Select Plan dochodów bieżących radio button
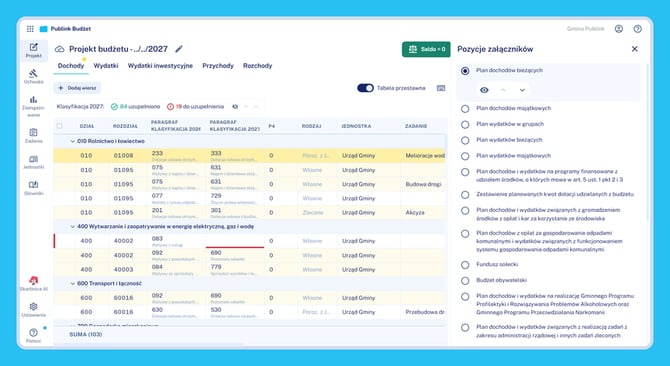 [x=465, y=71]
